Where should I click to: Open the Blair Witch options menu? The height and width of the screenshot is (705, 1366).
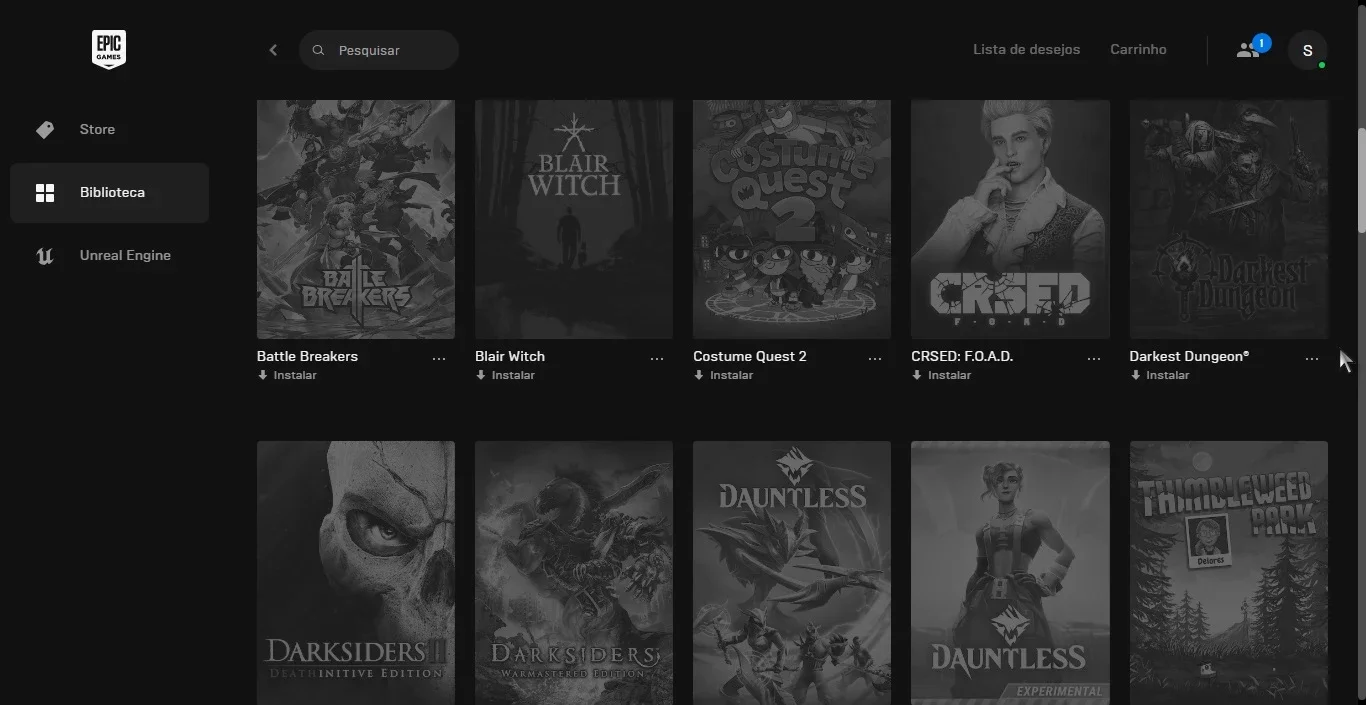657,358
